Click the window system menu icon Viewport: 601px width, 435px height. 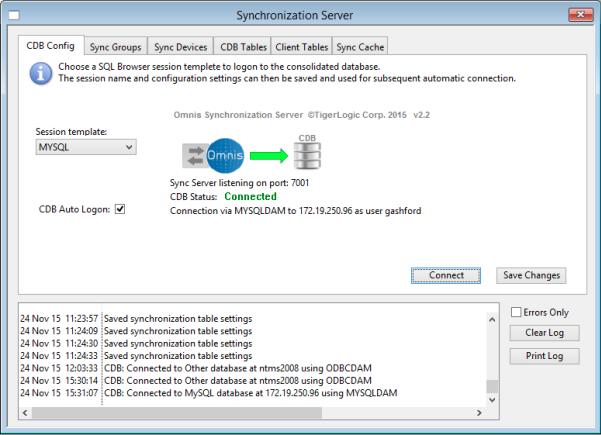point(14,15)
